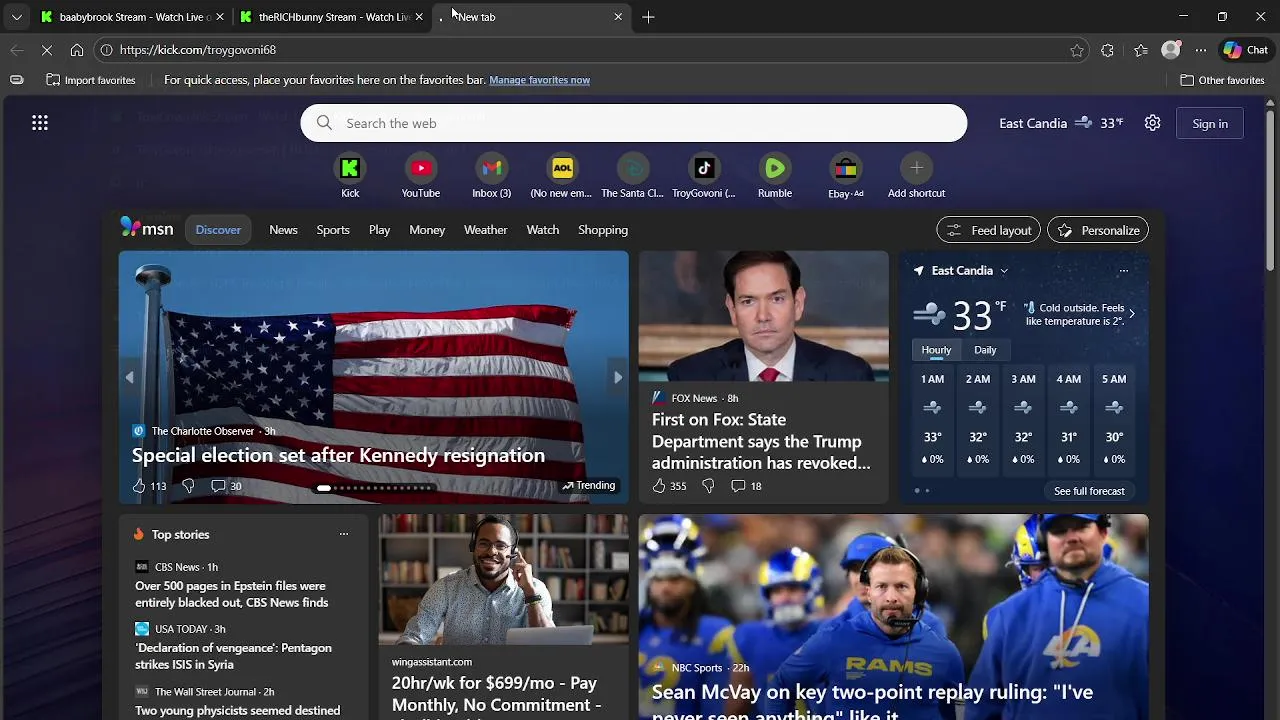Open the browser profile avatar
Screen dimensions: 1280x720
click(x=1171, y=50)
